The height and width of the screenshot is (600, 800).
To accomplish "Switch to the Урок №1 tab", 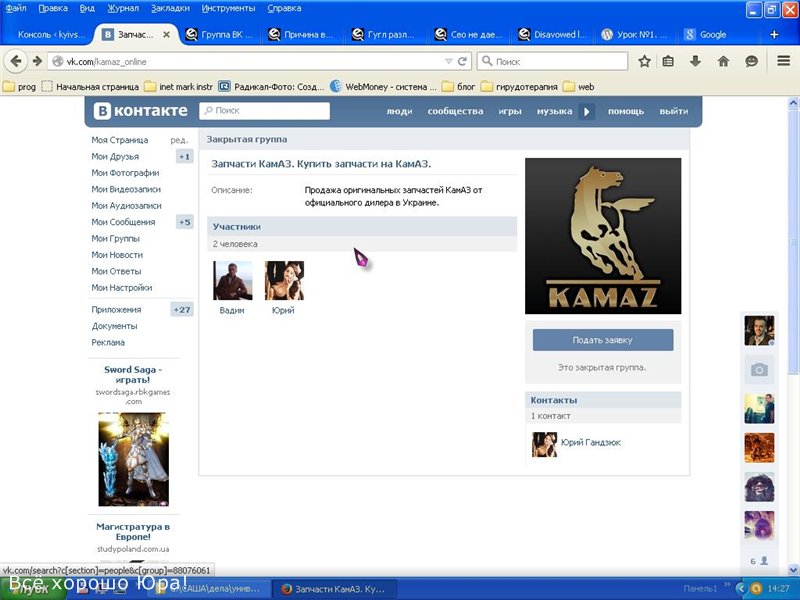I will [x=635, y=35].
